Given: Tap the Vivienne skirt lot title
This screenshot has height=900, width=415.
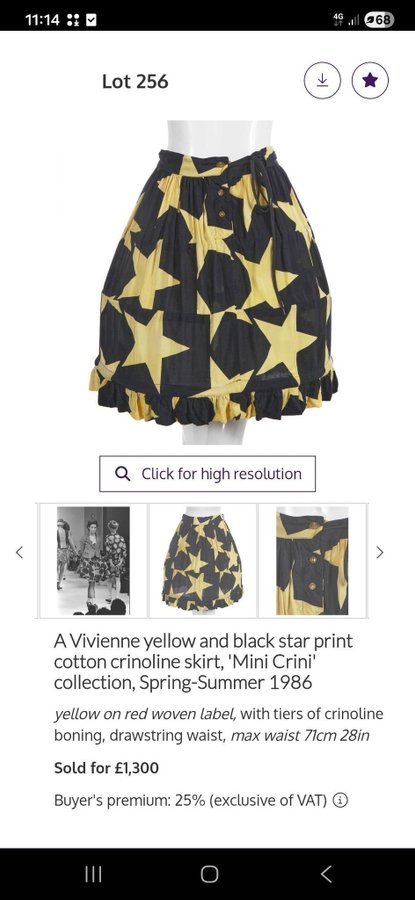Looking at the screenshot, I should click(204, 661).
